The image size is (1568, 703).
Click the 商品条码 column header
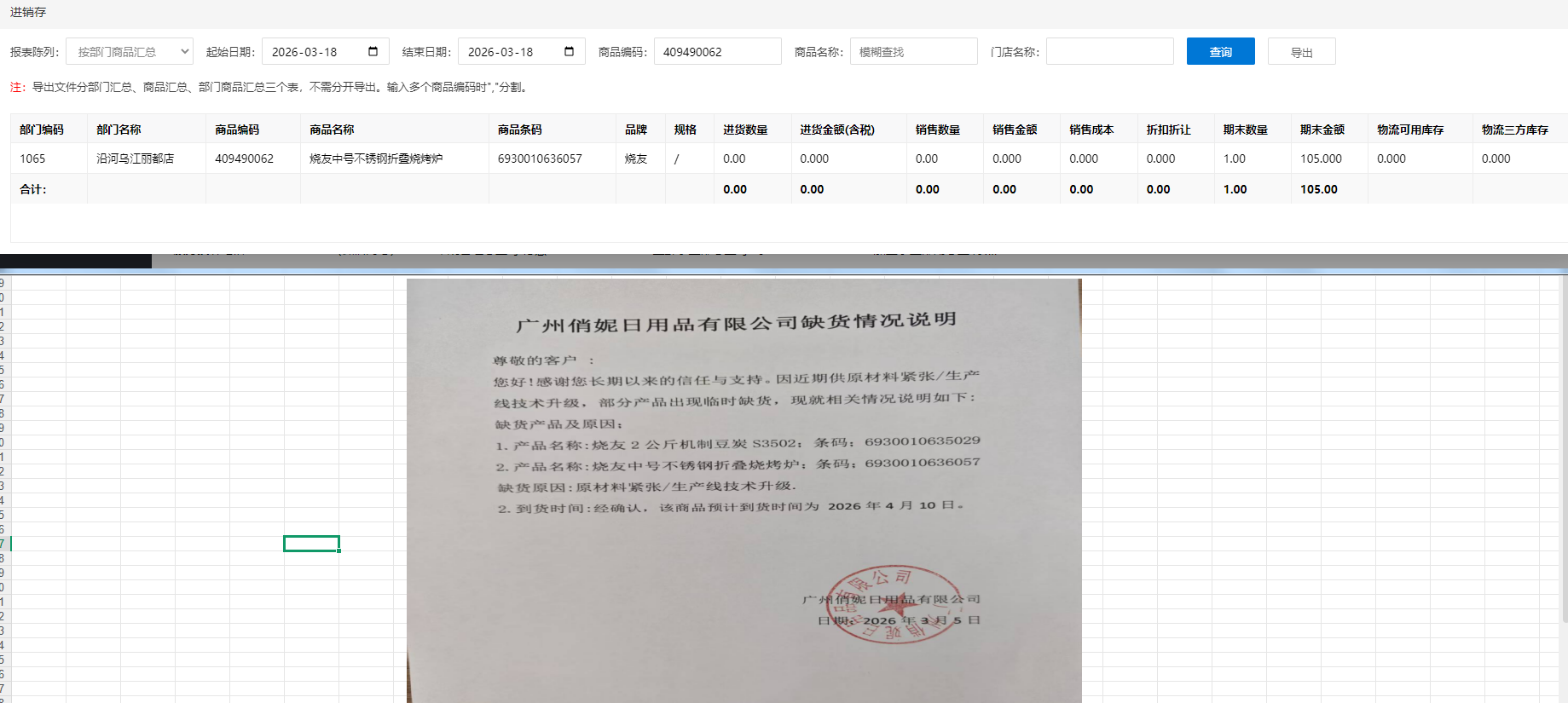520,130
